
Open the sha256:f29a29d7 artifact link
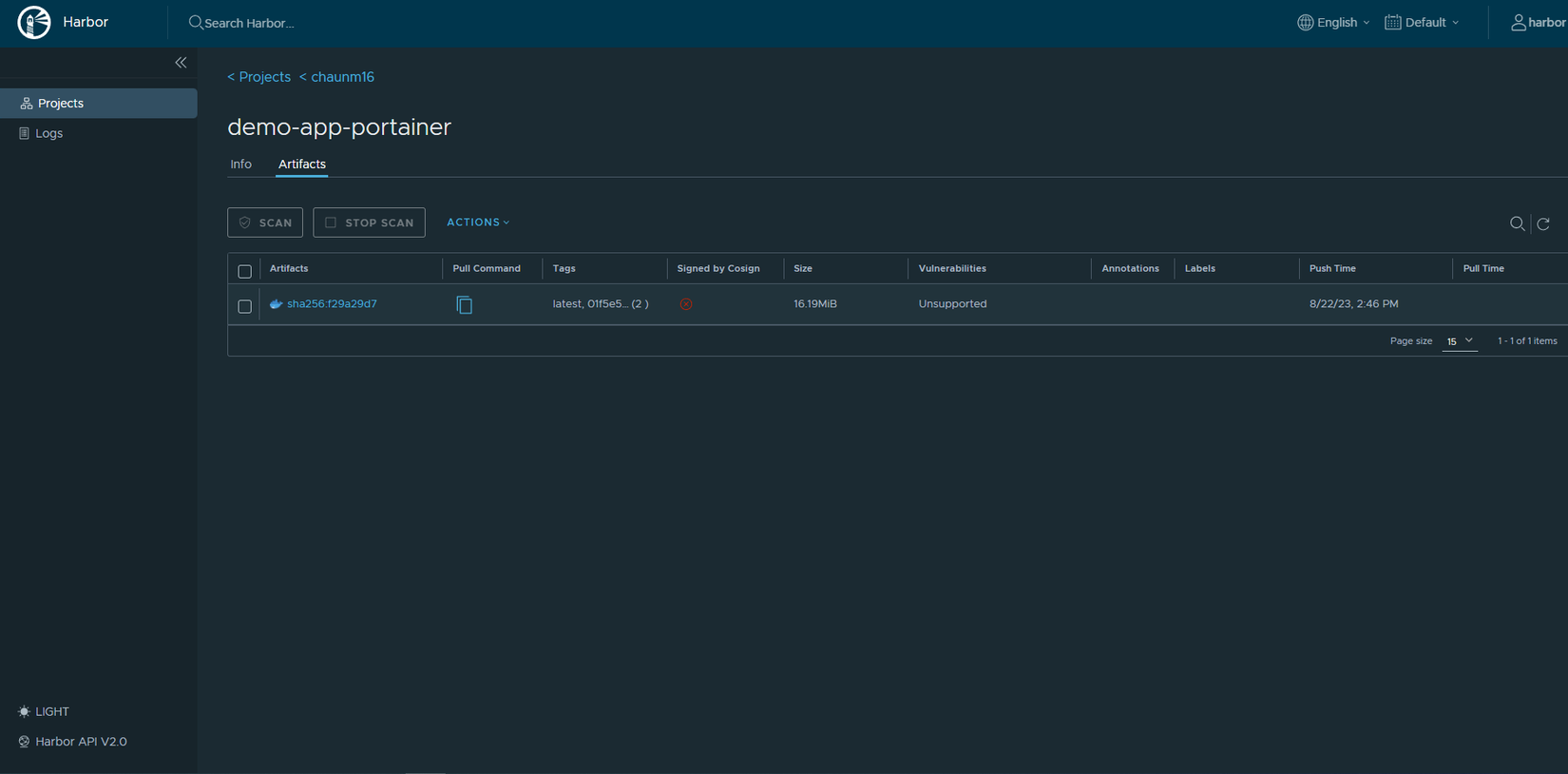(x=332, y=304)
